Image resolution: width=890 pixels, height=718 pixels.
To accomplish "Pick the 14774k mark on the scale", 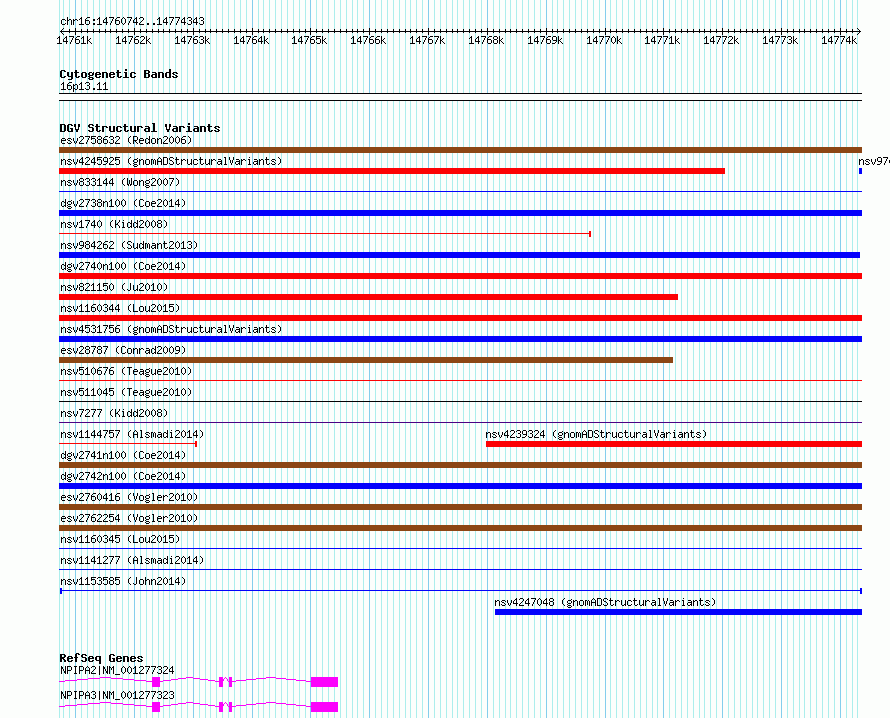I will point(839,40).
